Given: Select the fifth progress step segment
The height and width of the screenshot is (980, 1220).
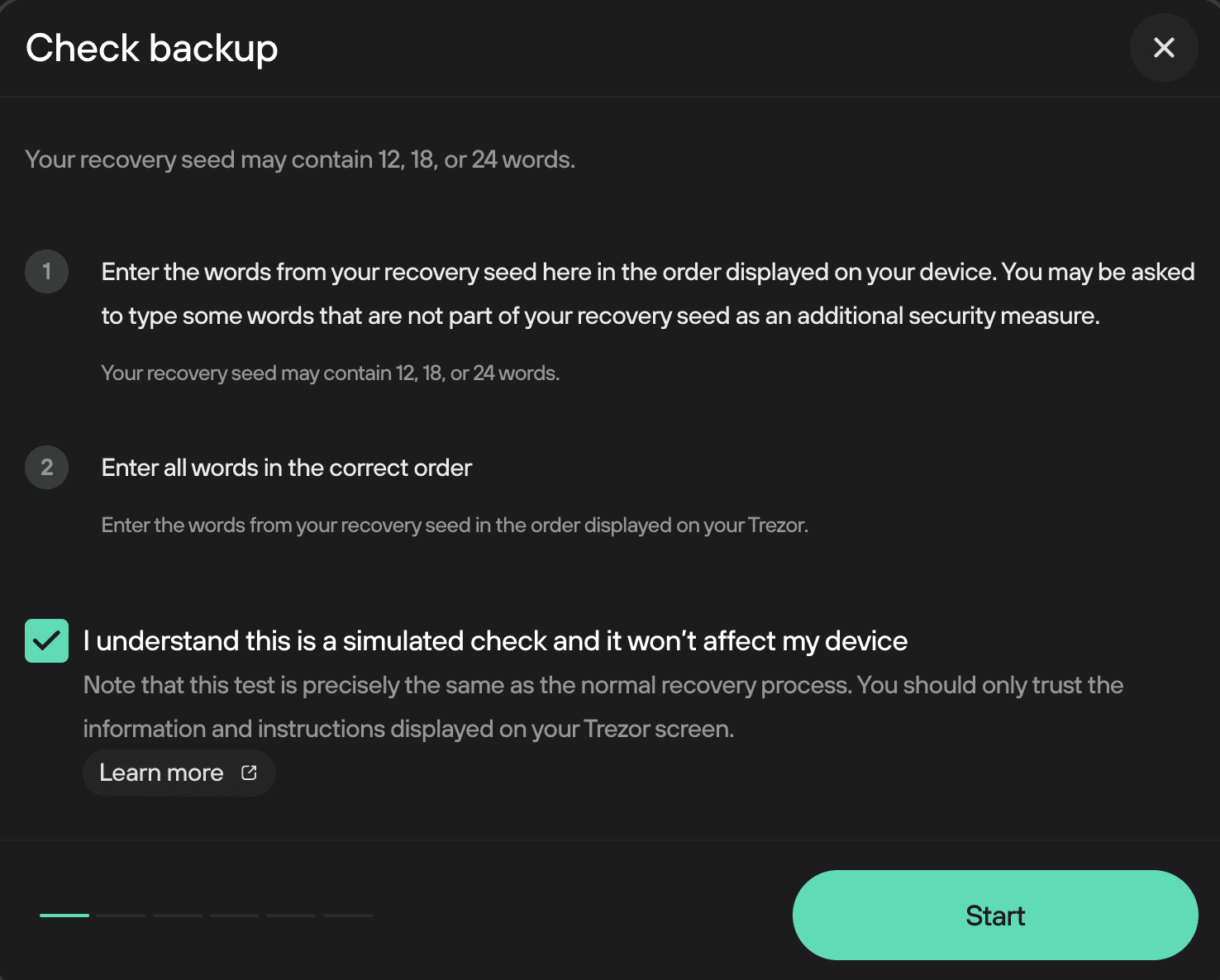Looking at the screenshot, I should coord(291,916).
